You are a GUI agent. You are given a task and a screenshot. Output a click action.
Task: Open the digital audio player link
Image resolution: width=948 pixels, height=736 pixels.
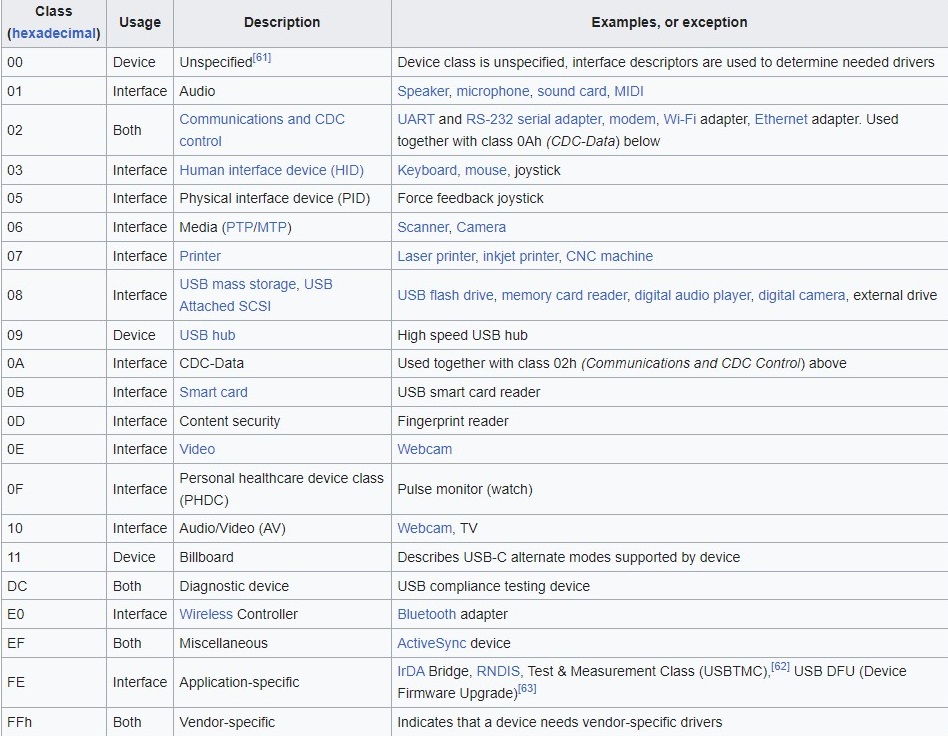click(692, 295)
